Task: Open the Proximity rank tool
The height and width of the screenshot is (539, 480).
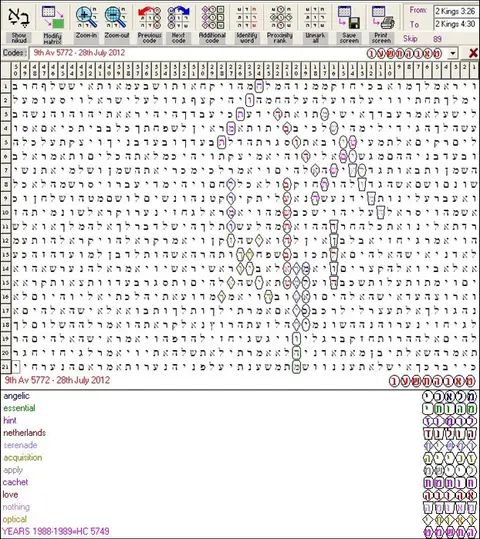Action: click(280, 24)
